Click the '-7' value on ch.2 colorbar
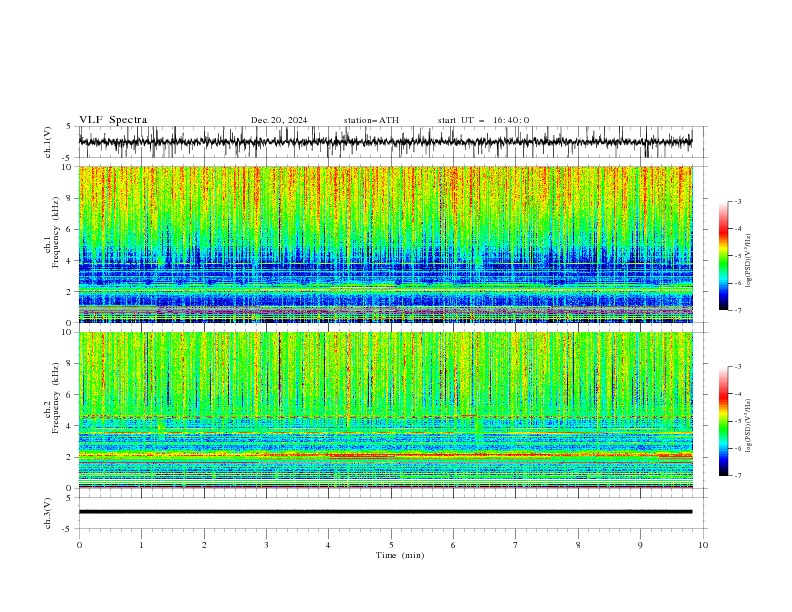 738,475
